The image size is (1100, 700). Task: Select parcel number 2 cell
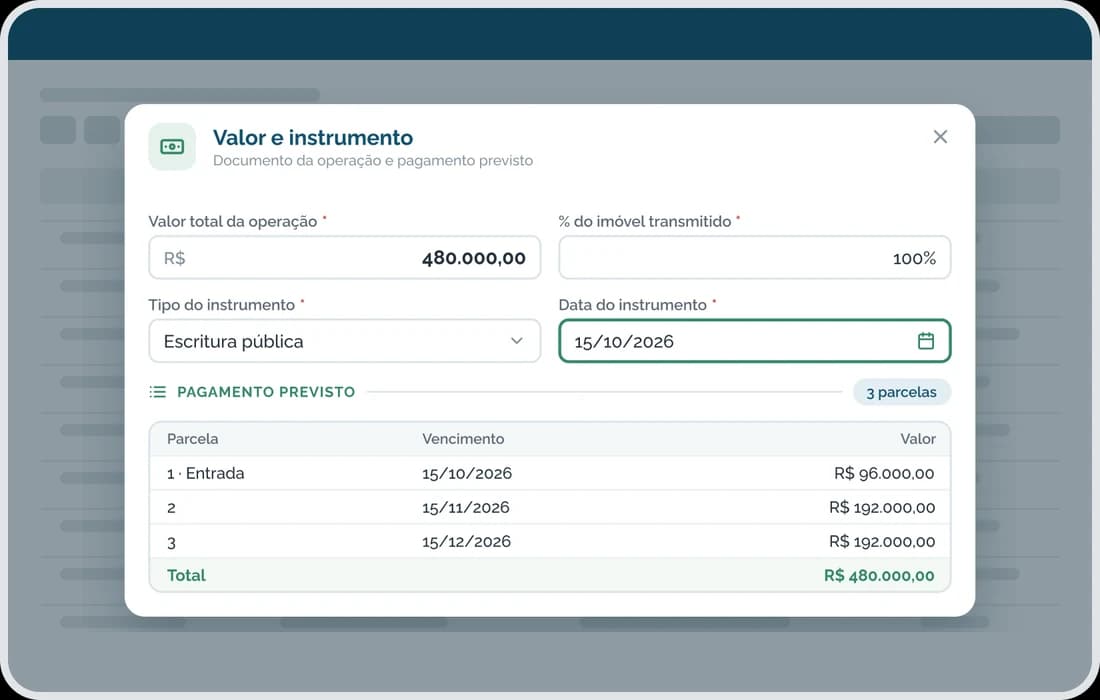[171, 508]
